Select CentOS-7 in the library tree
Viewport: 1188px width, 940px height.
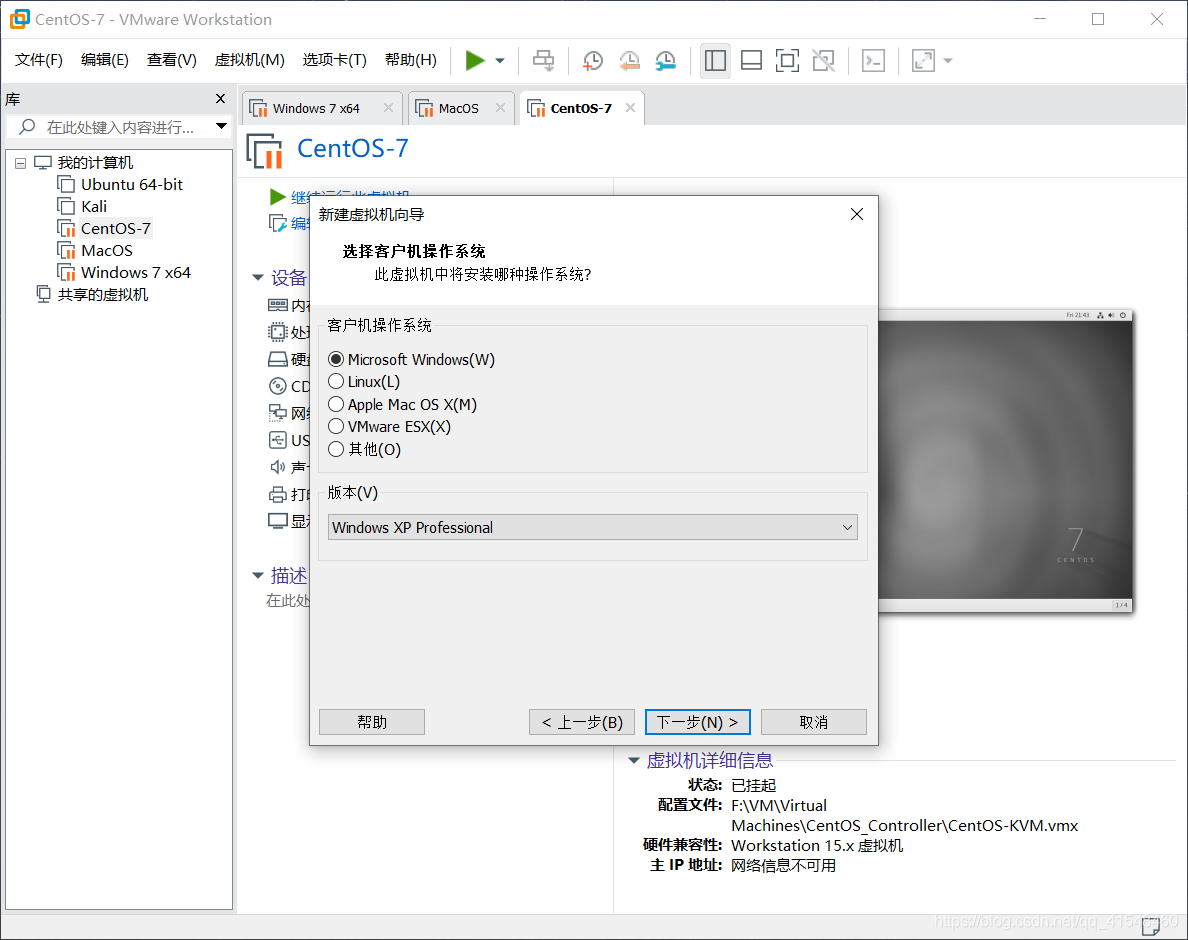pyautogui.click(x=115, y=228)
